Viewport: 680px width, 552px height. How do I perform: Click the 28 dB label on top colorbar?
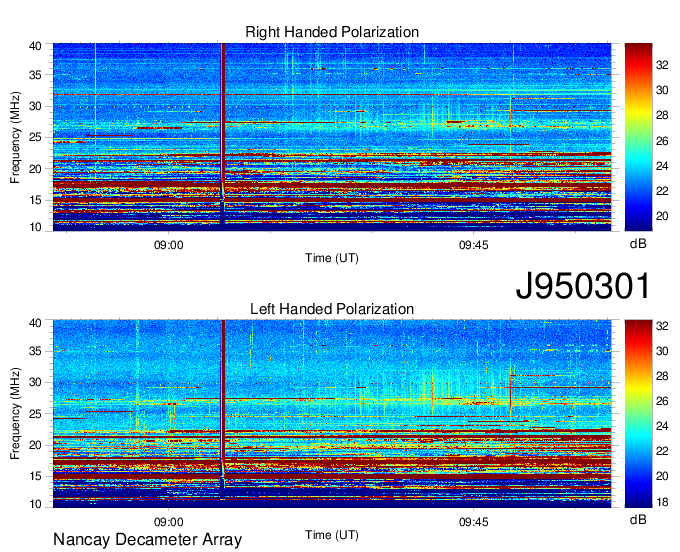pos(662,115)
